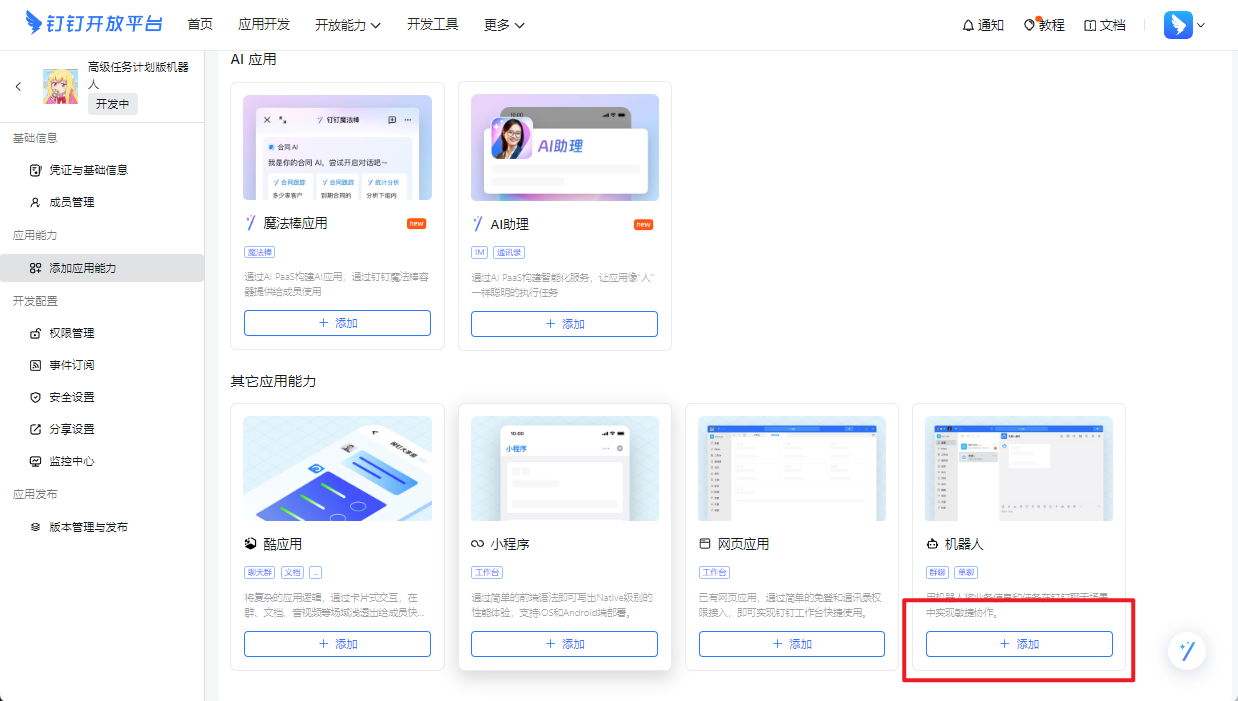The image size is (1238, 701).
Task: Expand the ... tag on the 酷应用 card
Action: [x=316, y=573]
